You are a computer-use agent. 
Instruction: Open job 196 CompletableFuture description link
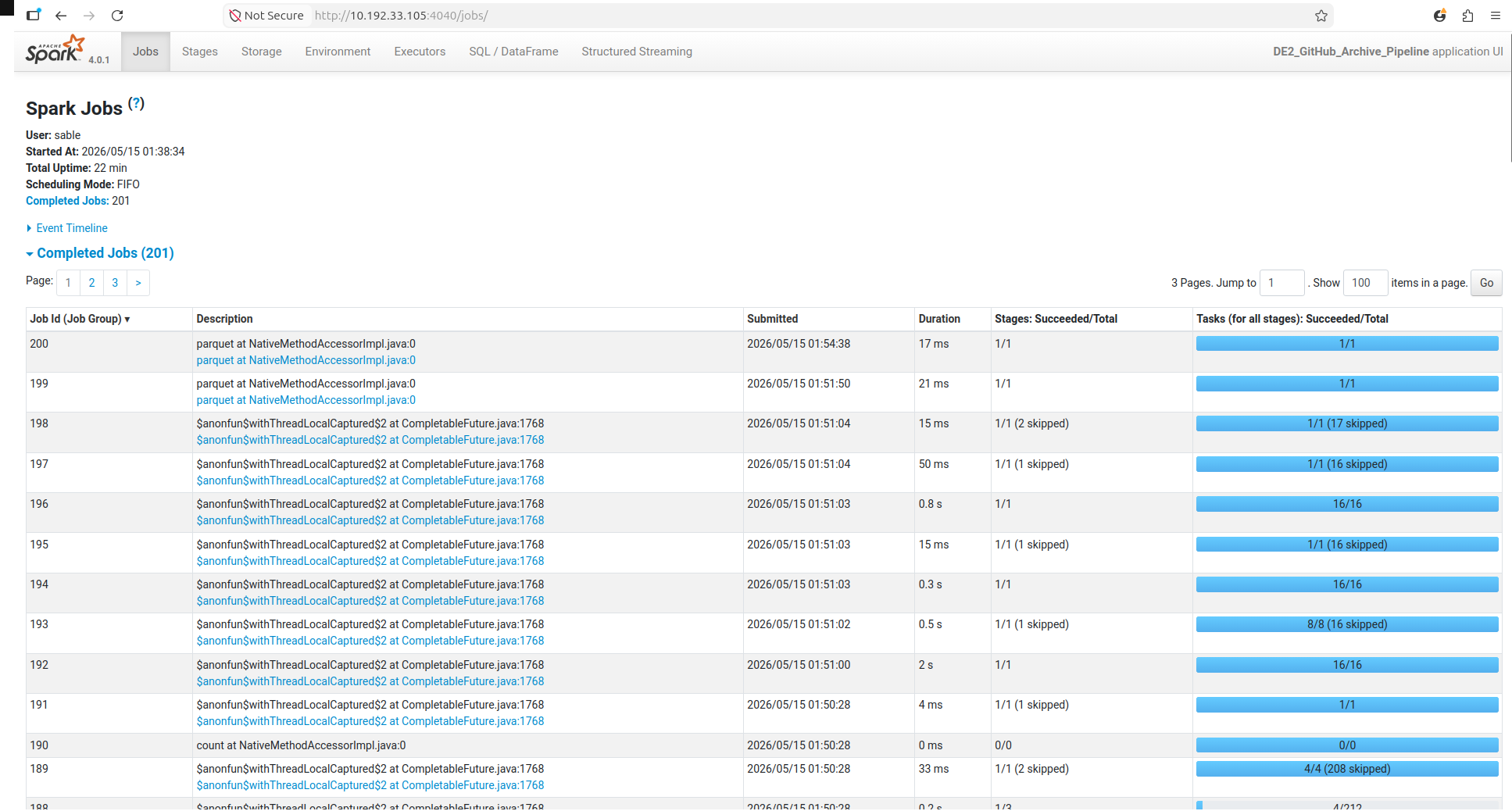pyautogui.click(x=370, y=520)
